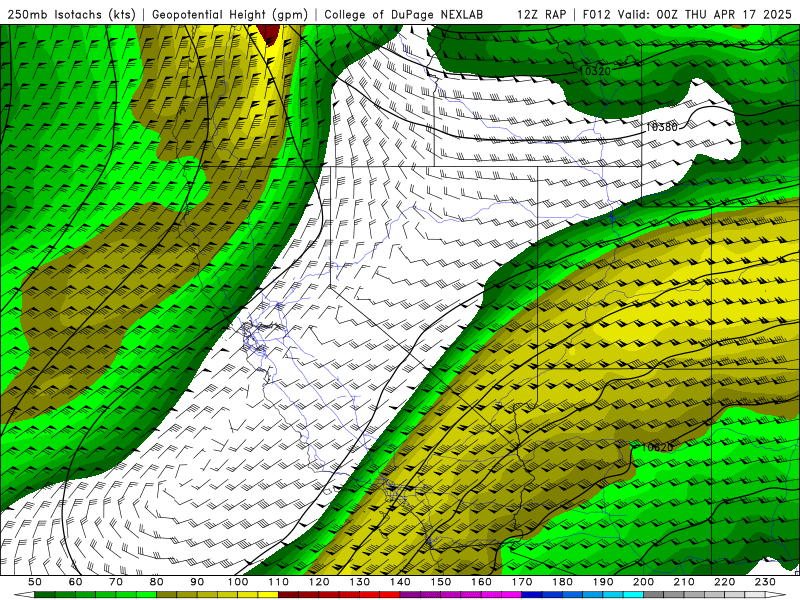Click the "Geopotential Height (gpm)" title text
Image resolution: width=800 pixels, height=600 pixels.
tap(230, 14)
